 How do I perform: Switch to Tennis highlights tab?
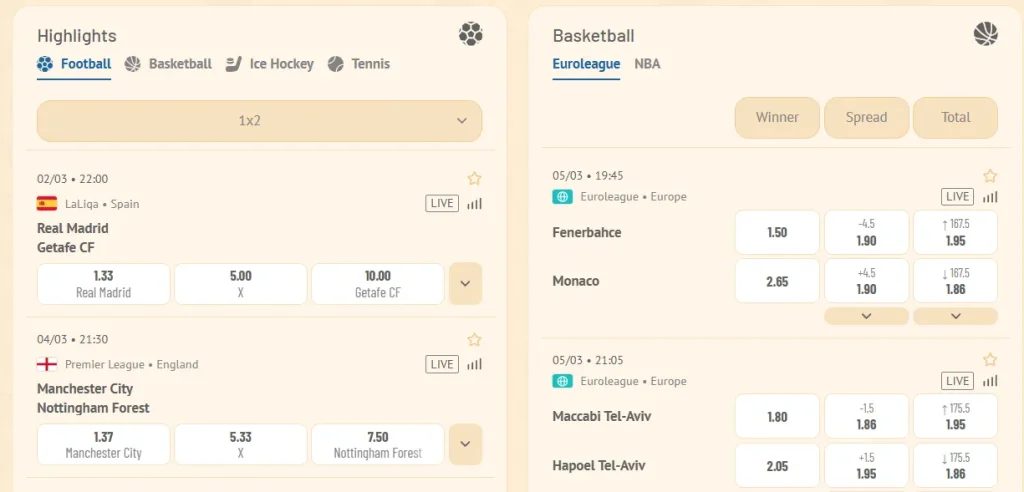359,64
